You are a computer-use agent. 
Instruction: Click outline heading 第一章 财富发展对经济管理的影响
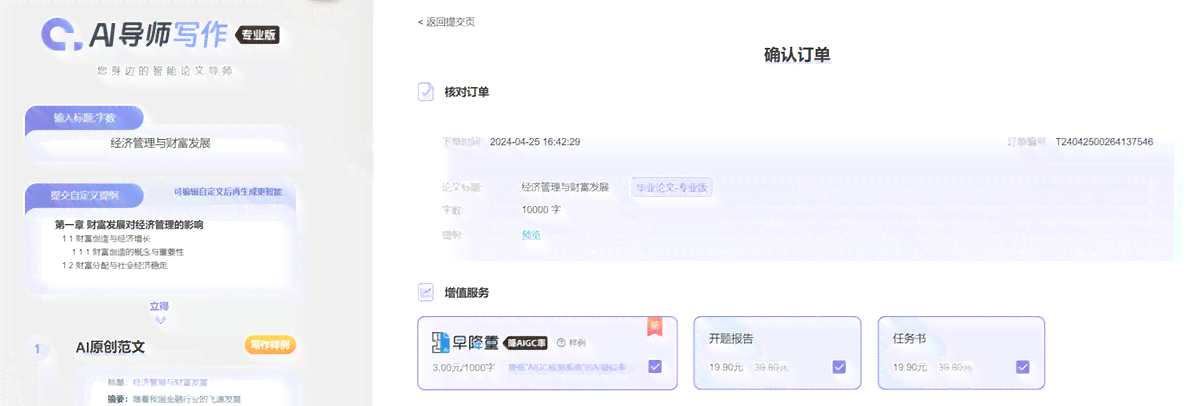point(129,225)
